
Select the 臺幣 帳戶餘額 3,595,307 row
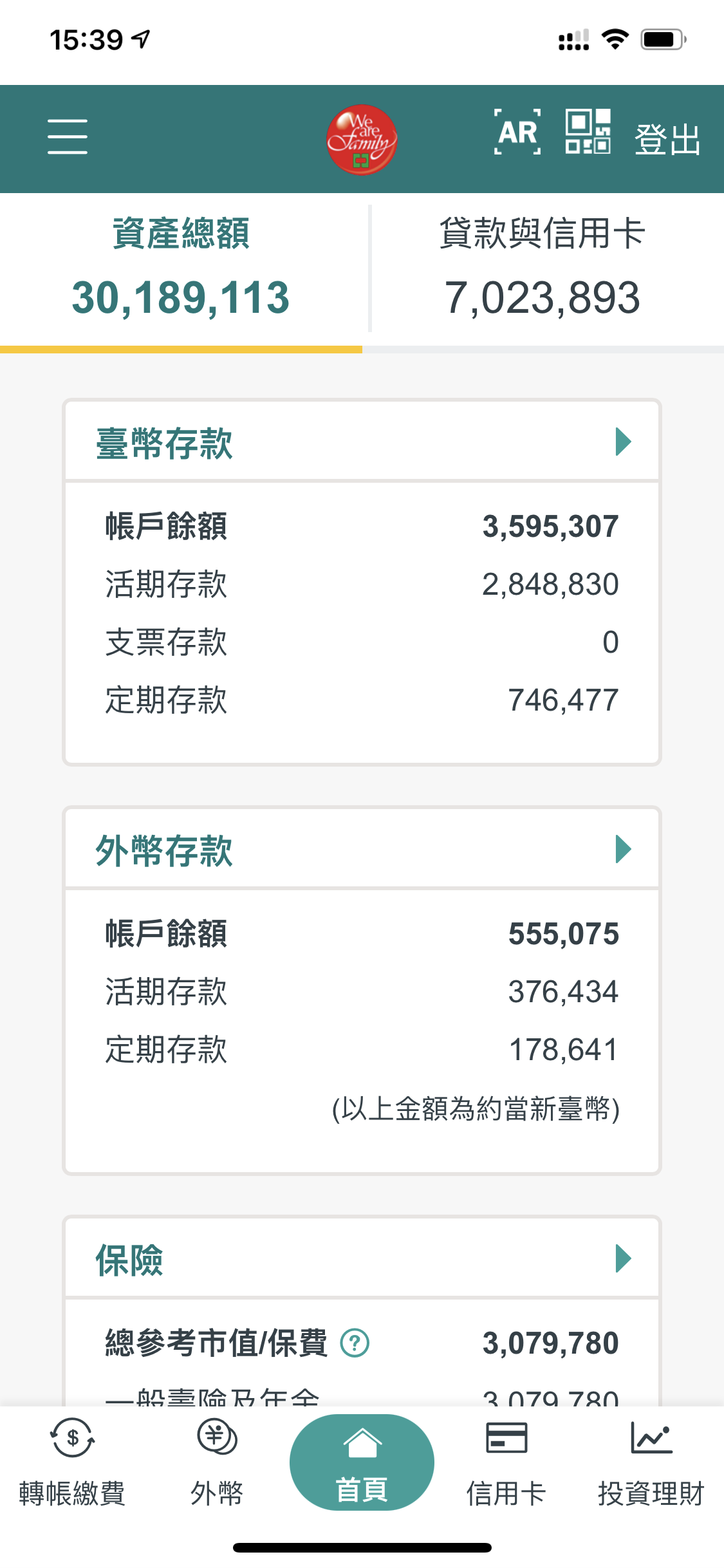(x=362, y=527)
